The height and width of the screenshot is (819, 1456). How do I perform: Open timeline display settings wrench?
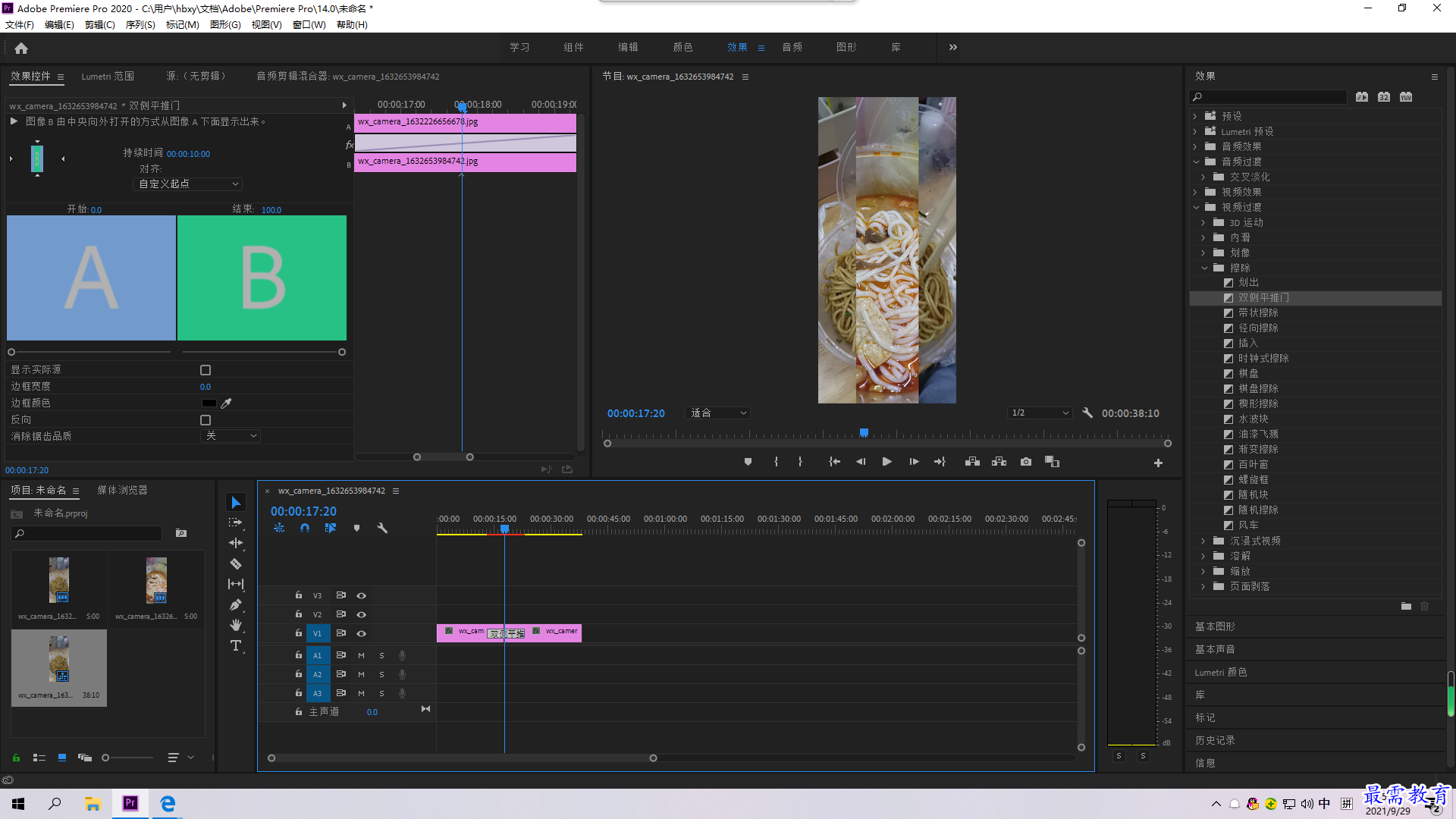pos(382,528)
